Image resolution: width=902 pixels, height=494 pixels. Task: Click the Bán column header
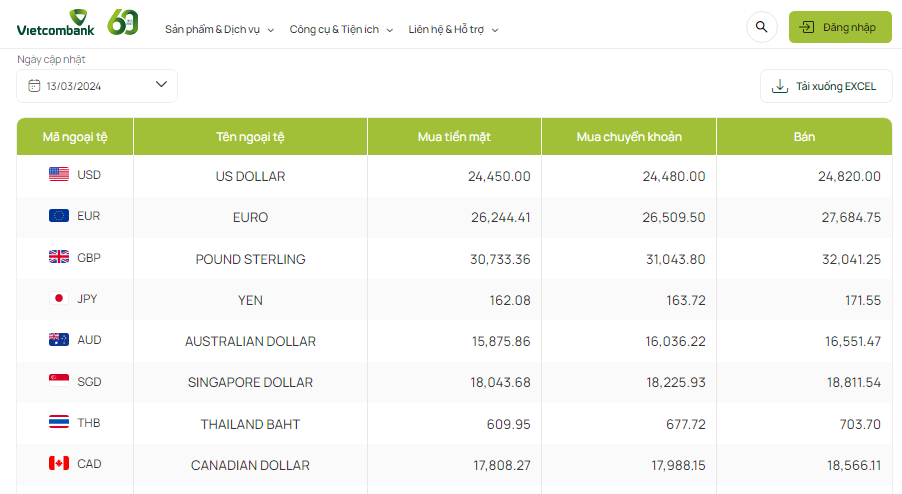(x=804, y=137)
